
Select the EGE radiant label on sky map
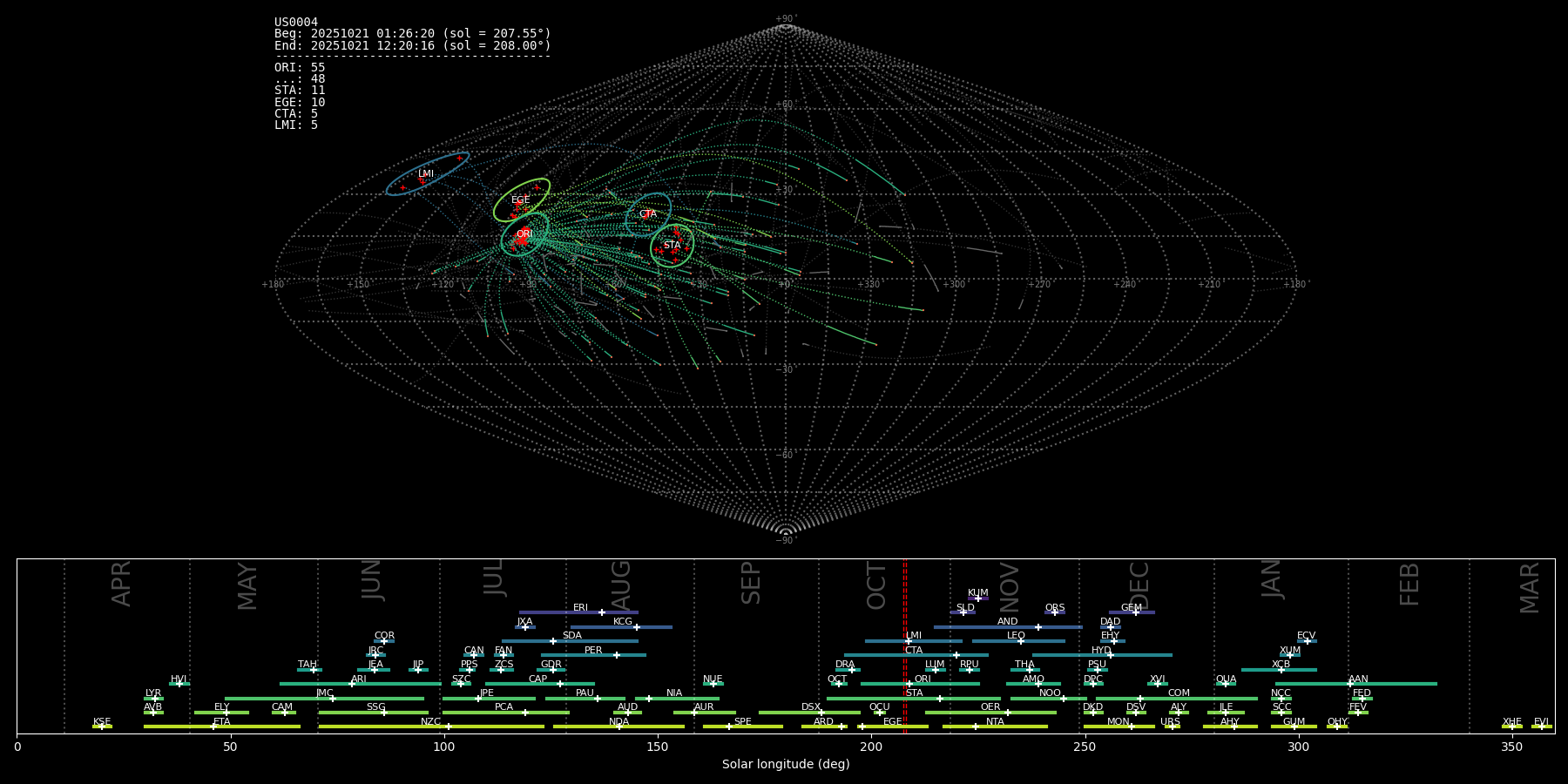521,200
